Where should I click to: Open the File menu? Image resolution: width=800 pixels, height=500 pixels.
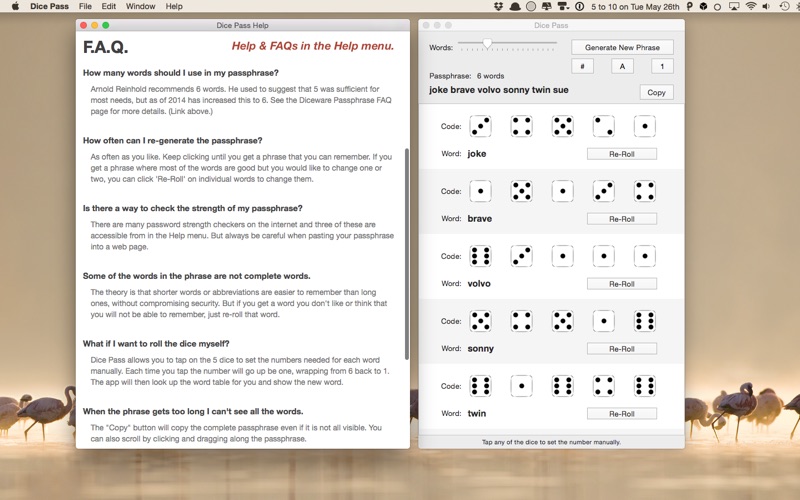click(x=85, y=7)
